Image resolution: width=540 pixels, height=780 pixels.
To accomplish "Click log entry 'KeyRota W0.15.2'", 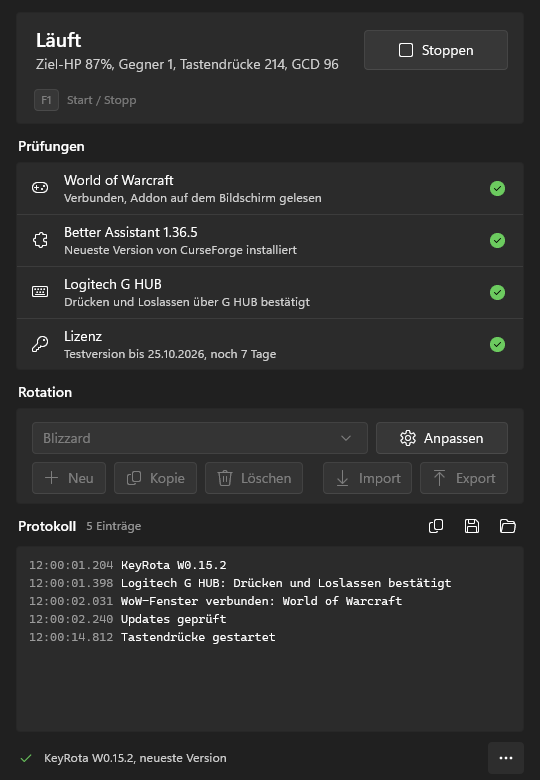I will 174,565.
